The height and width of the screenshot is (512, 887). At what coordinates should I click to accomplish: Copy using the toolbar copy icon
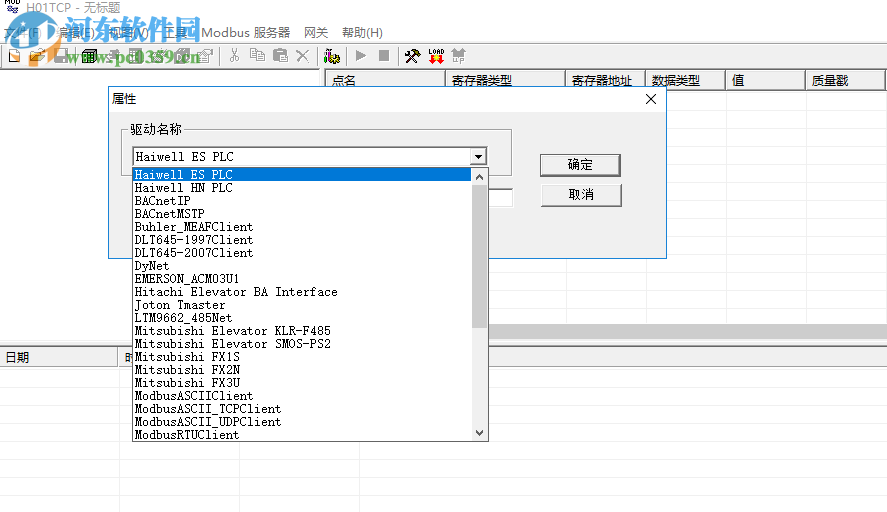click(257, 55)
